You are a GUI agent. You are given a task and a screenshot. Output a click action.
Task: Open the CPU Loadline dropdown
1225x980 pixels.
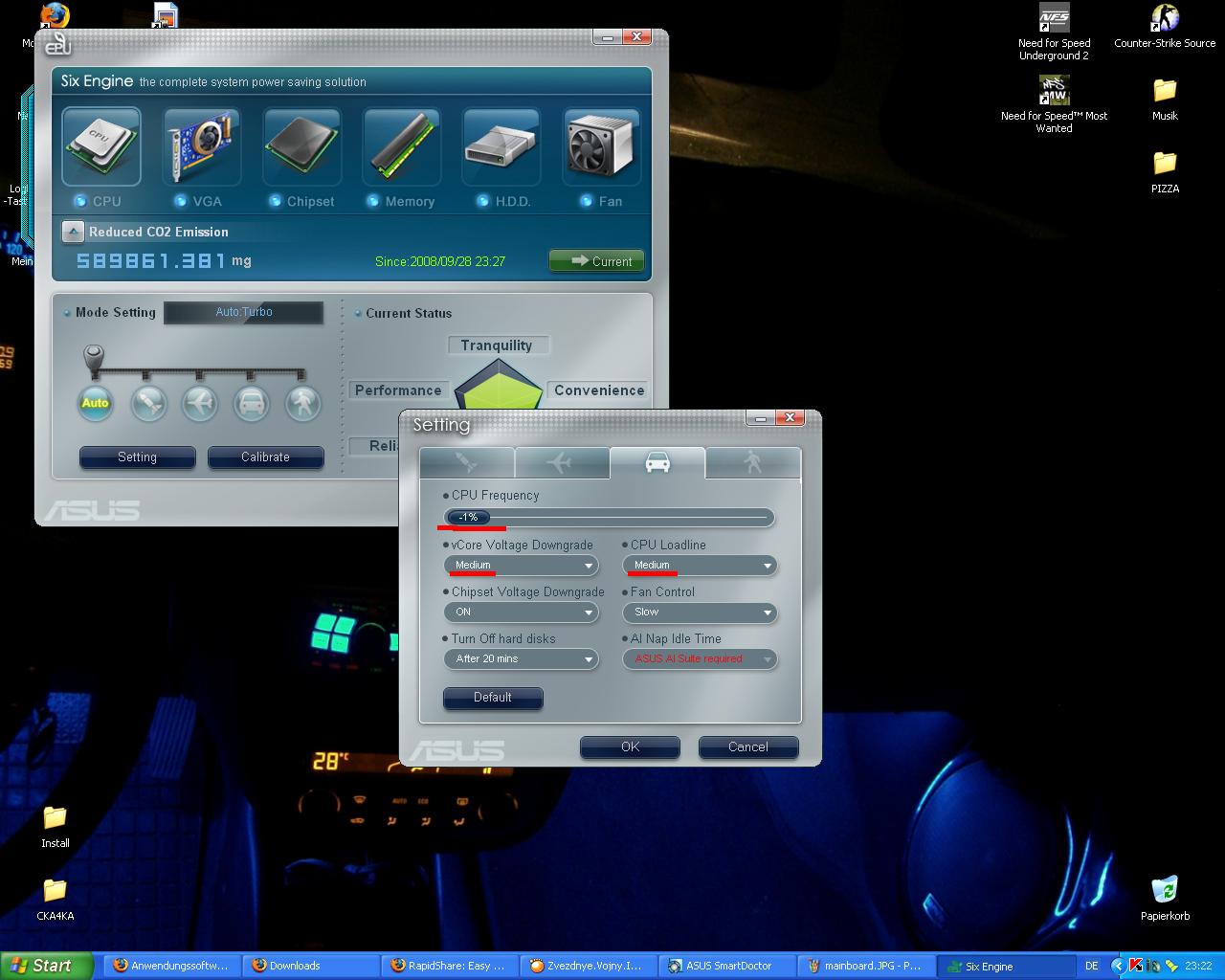pos(700,566)
